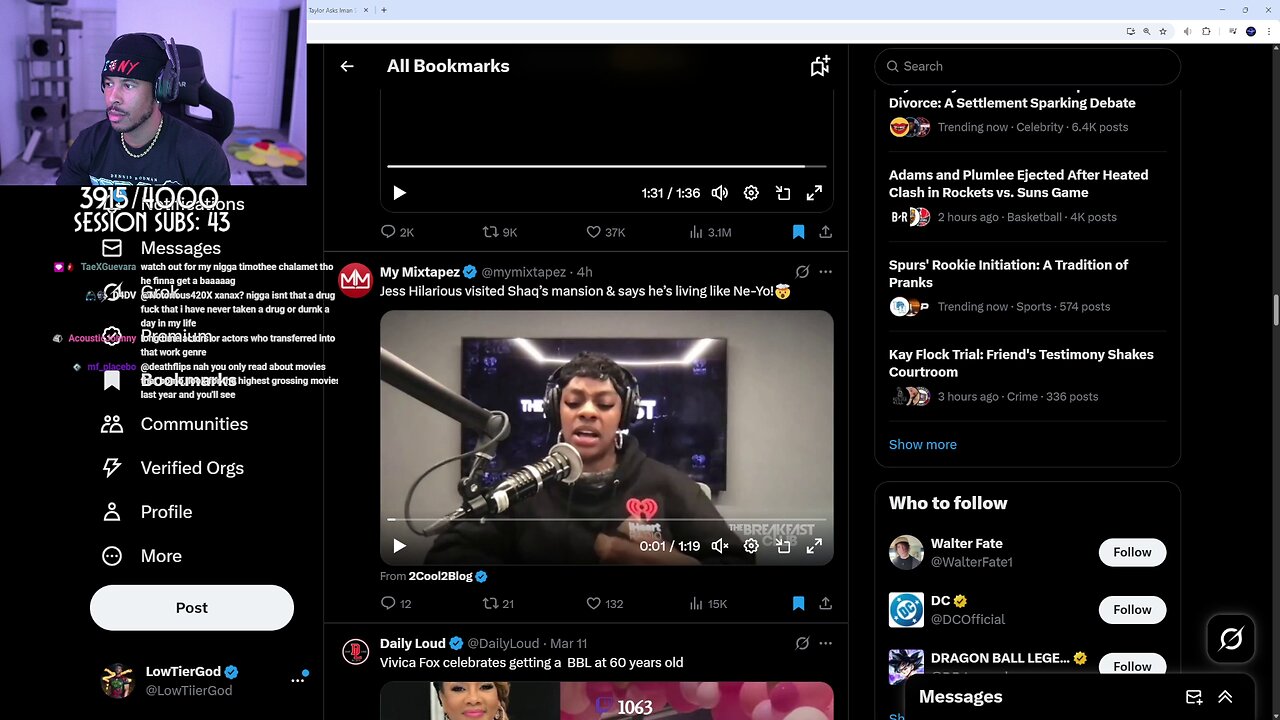
Task: Open settings gear on Jess Hilarious video
Action: point(751,546)
